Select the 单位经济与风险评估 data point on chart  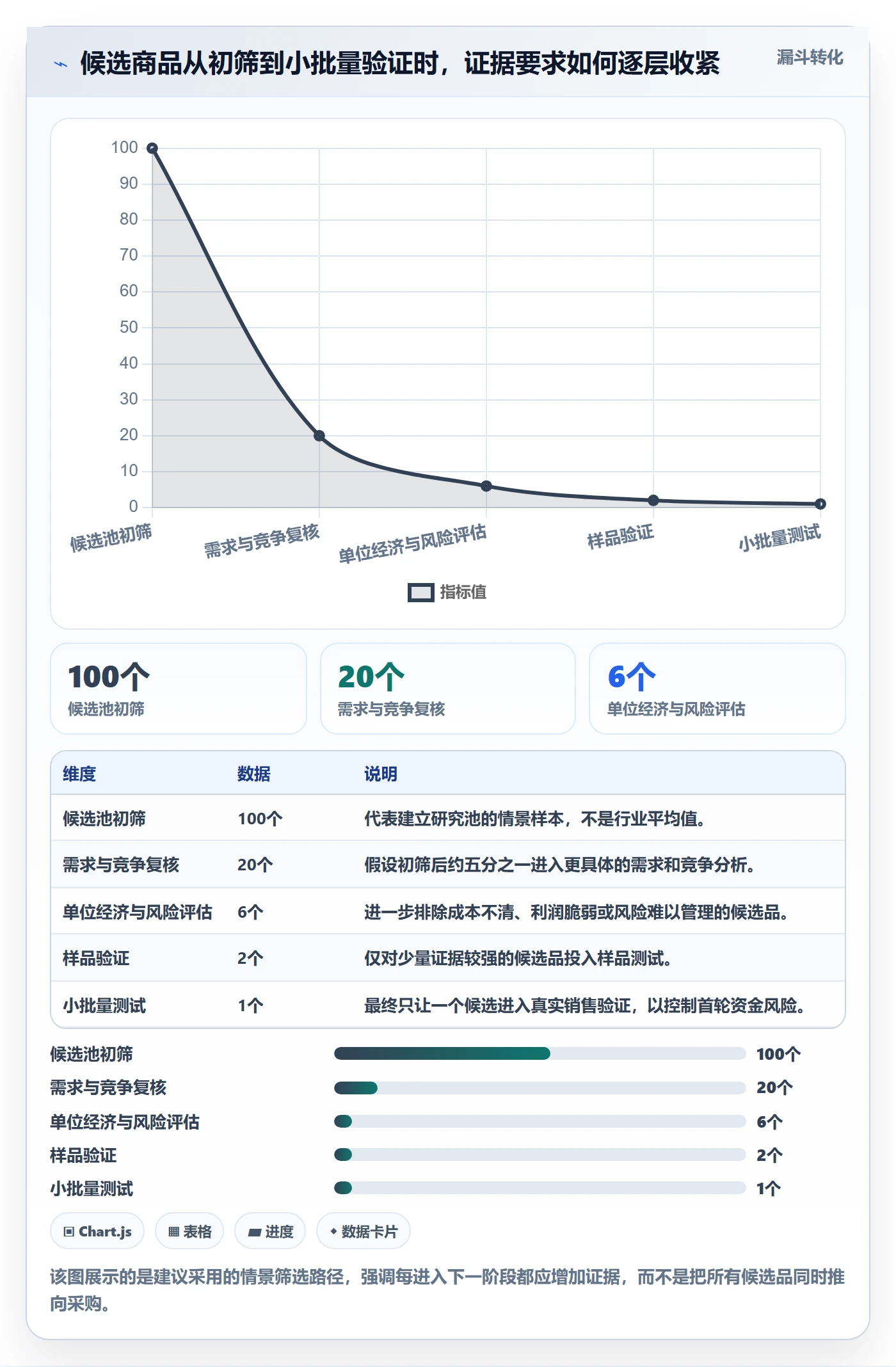(x=486, y=486)
